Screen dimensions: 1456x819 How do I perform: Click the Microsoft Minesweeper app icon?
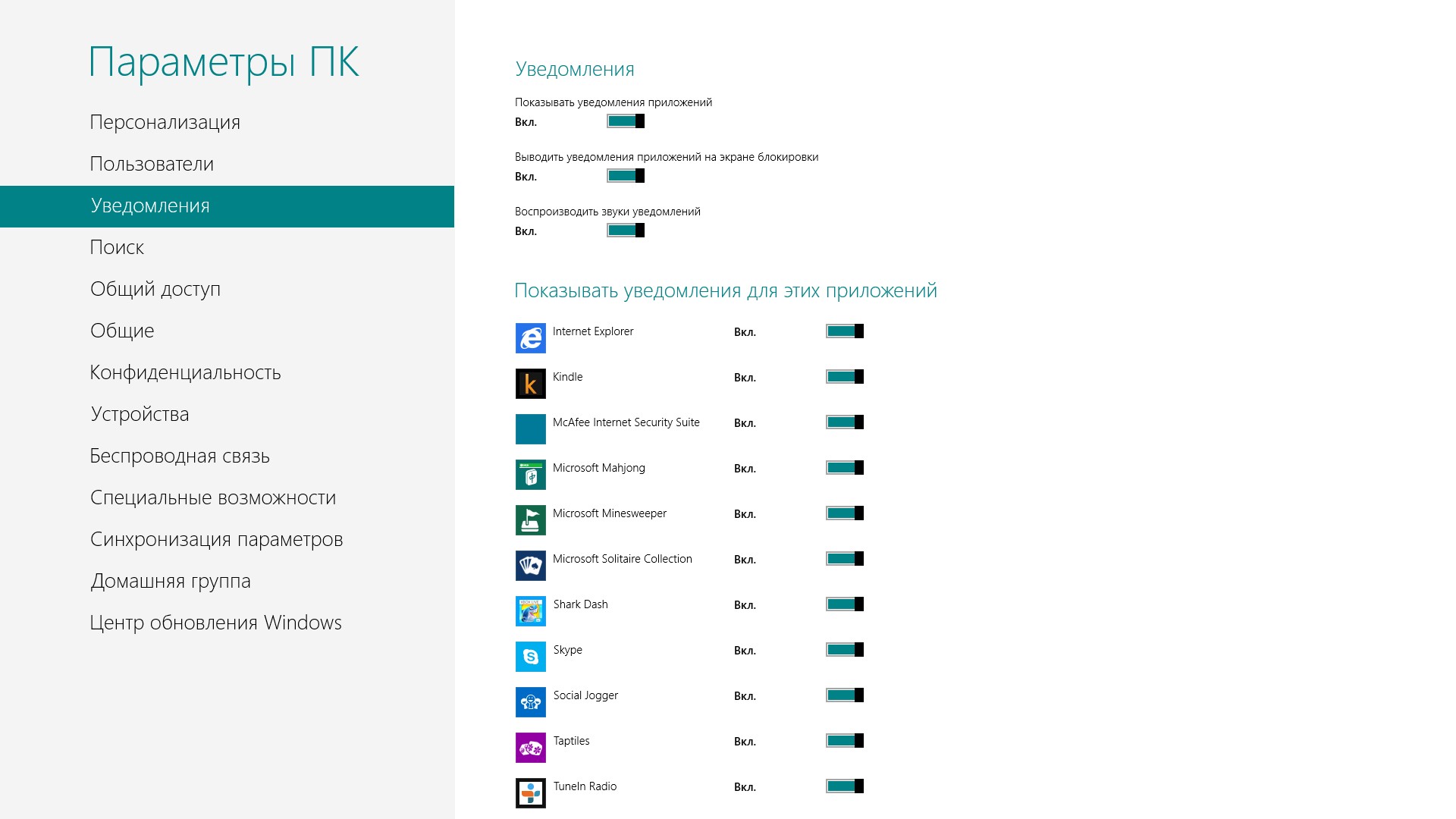(530, 520)
